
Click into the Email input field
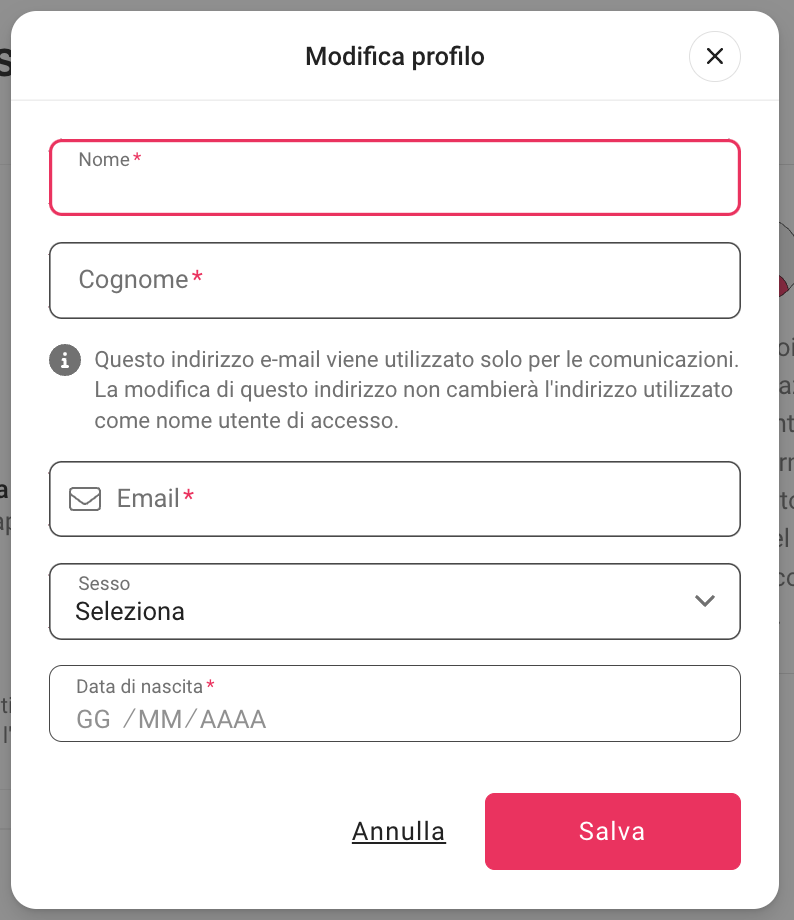coord(400,498)
